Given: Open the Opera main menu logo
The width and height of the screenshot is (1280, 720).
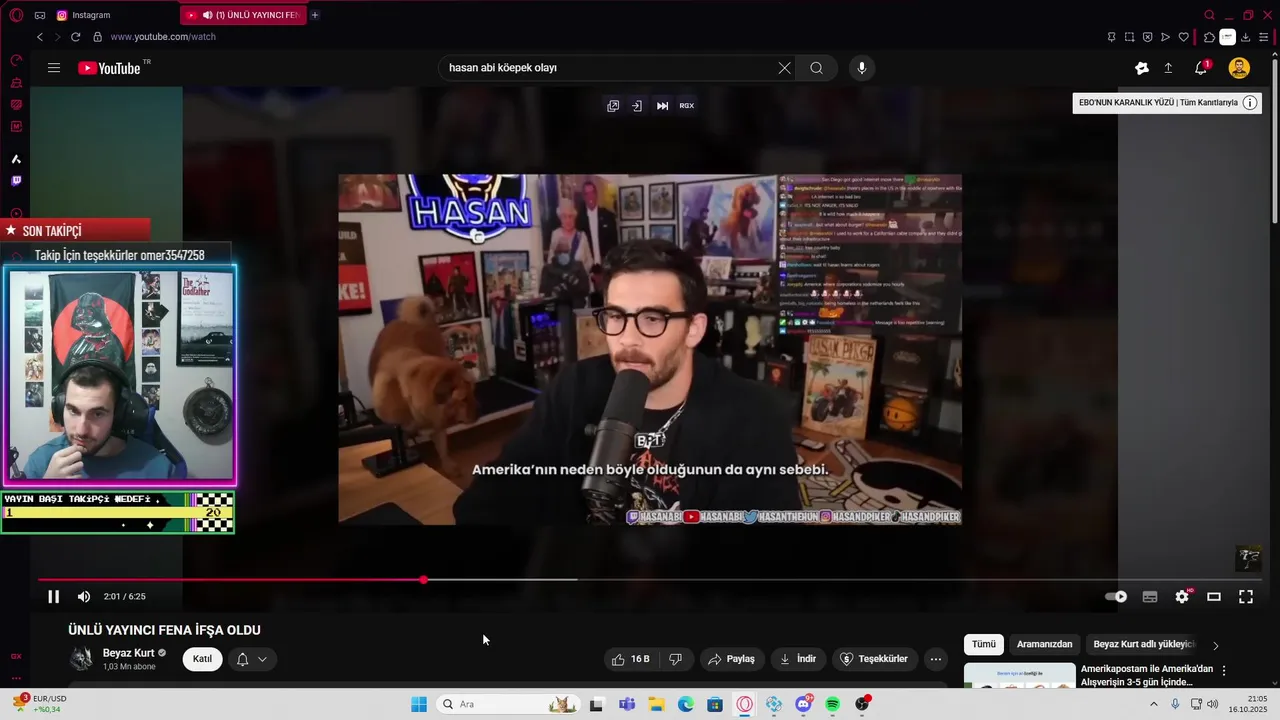Looking at the screenshot, I should [x=16, y=15].
